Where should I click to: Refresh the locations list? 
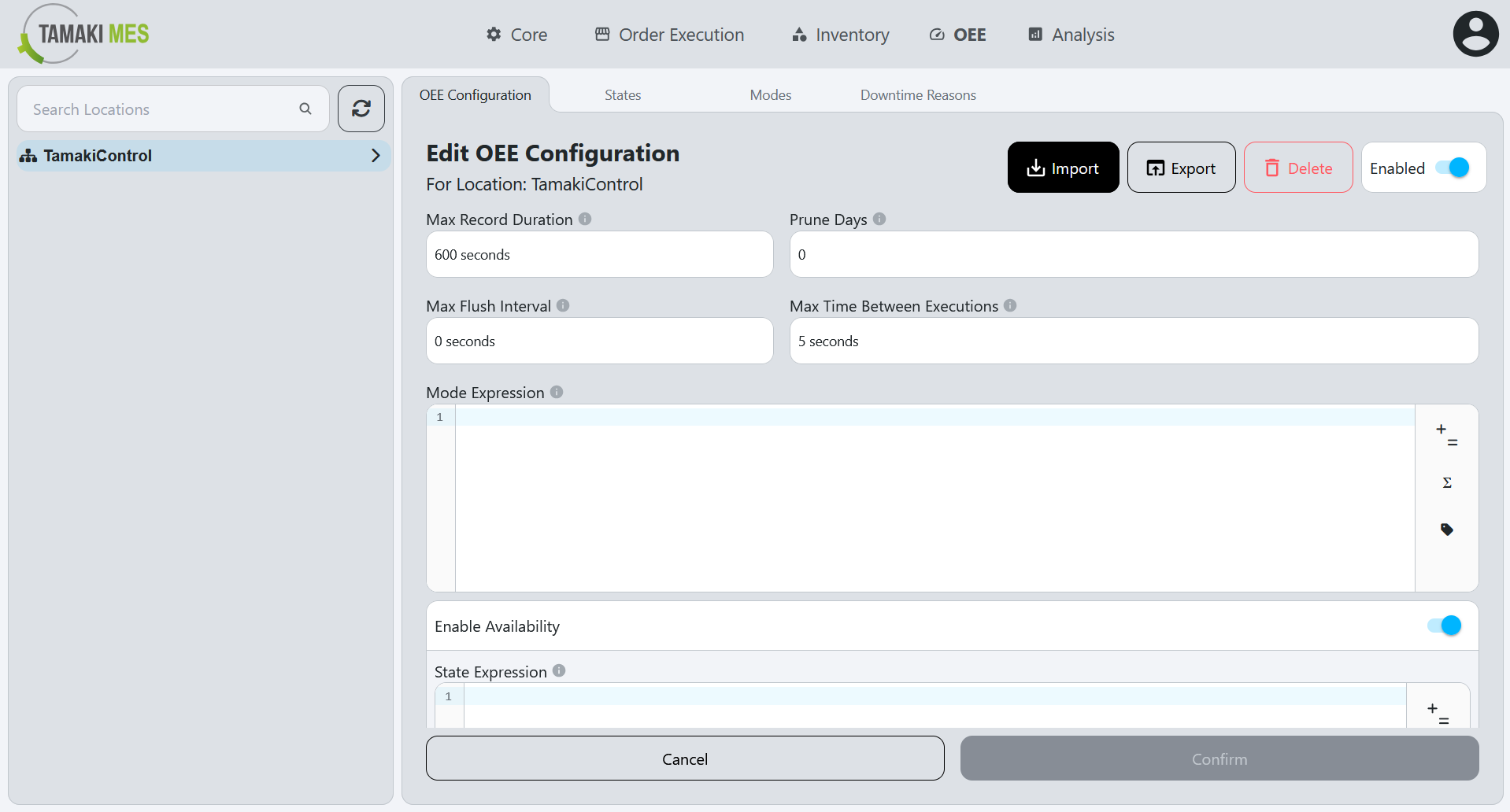coord(361,109)
